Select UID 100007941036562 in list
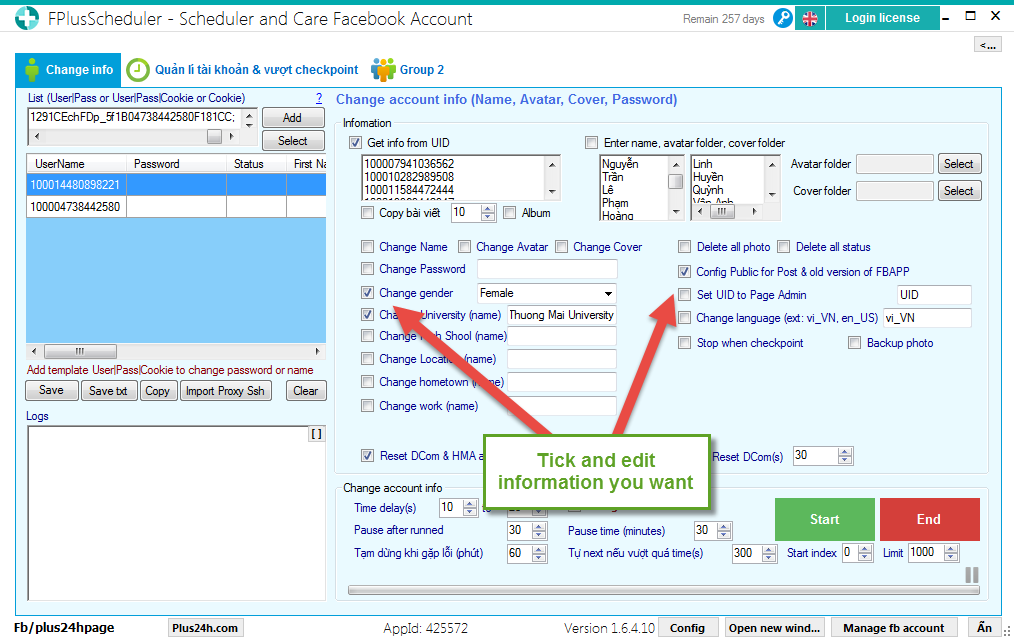Viewport: 1014px width, 640px height. coord(409,164)
